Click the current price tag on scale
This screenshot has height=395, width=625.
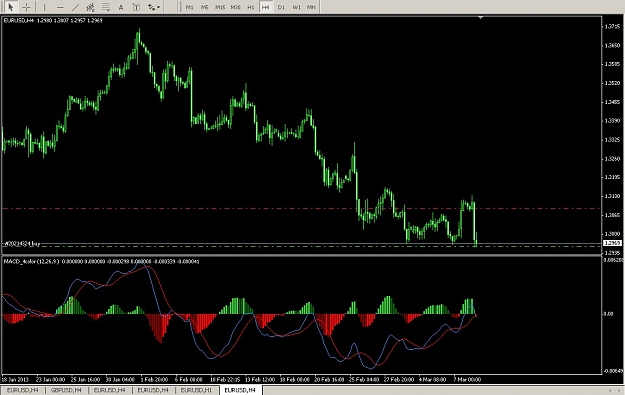pyautogui.click(x=612, y=243)
